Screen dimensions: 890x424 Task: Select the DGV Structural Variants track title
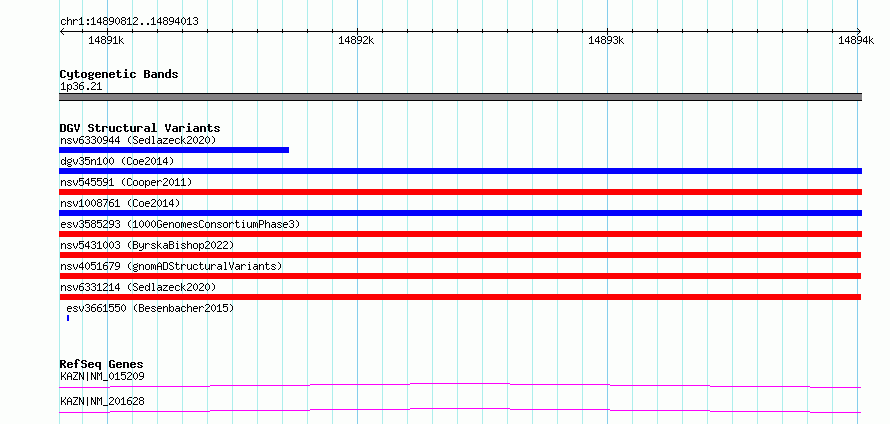[140, 128]
